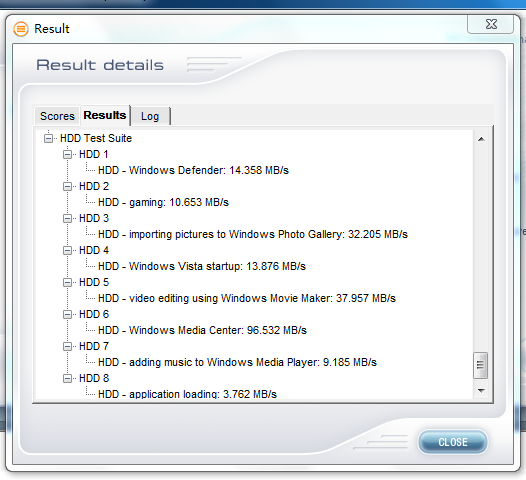Select the HDD 5 tree item

coord(94,282)
